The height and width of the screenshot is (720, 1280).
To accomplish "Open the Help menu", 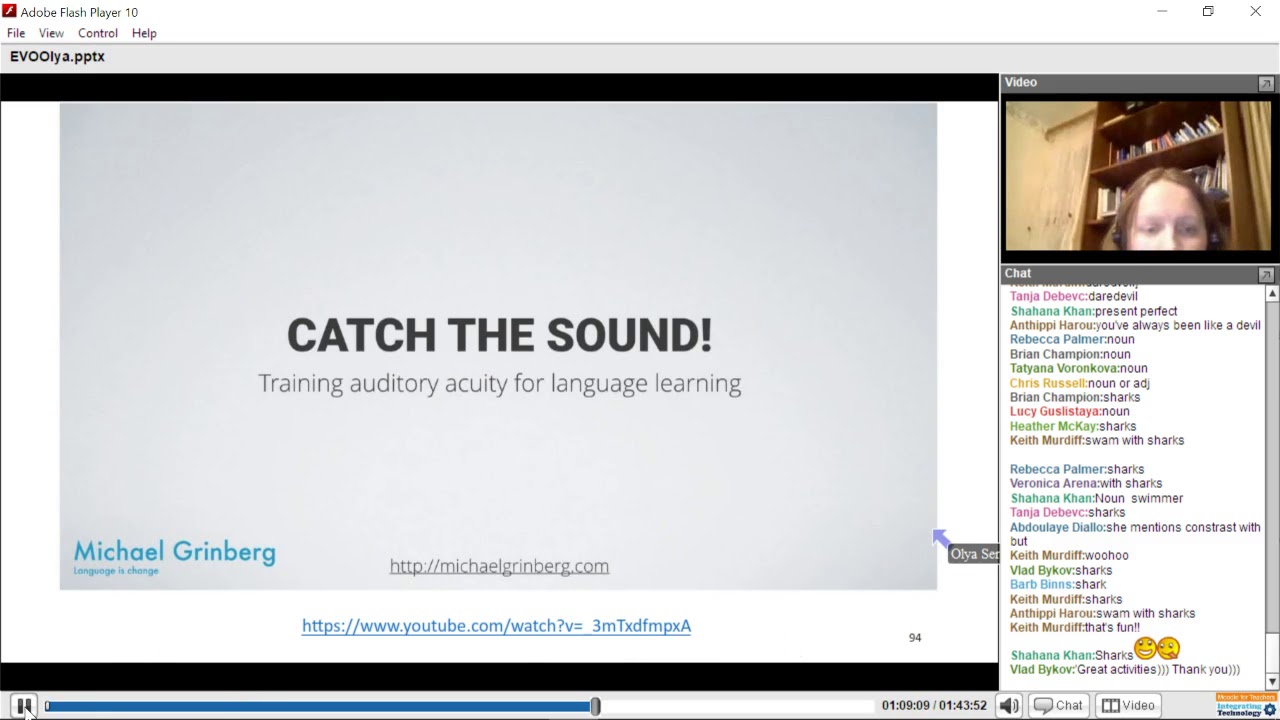I will coord(144,33).
